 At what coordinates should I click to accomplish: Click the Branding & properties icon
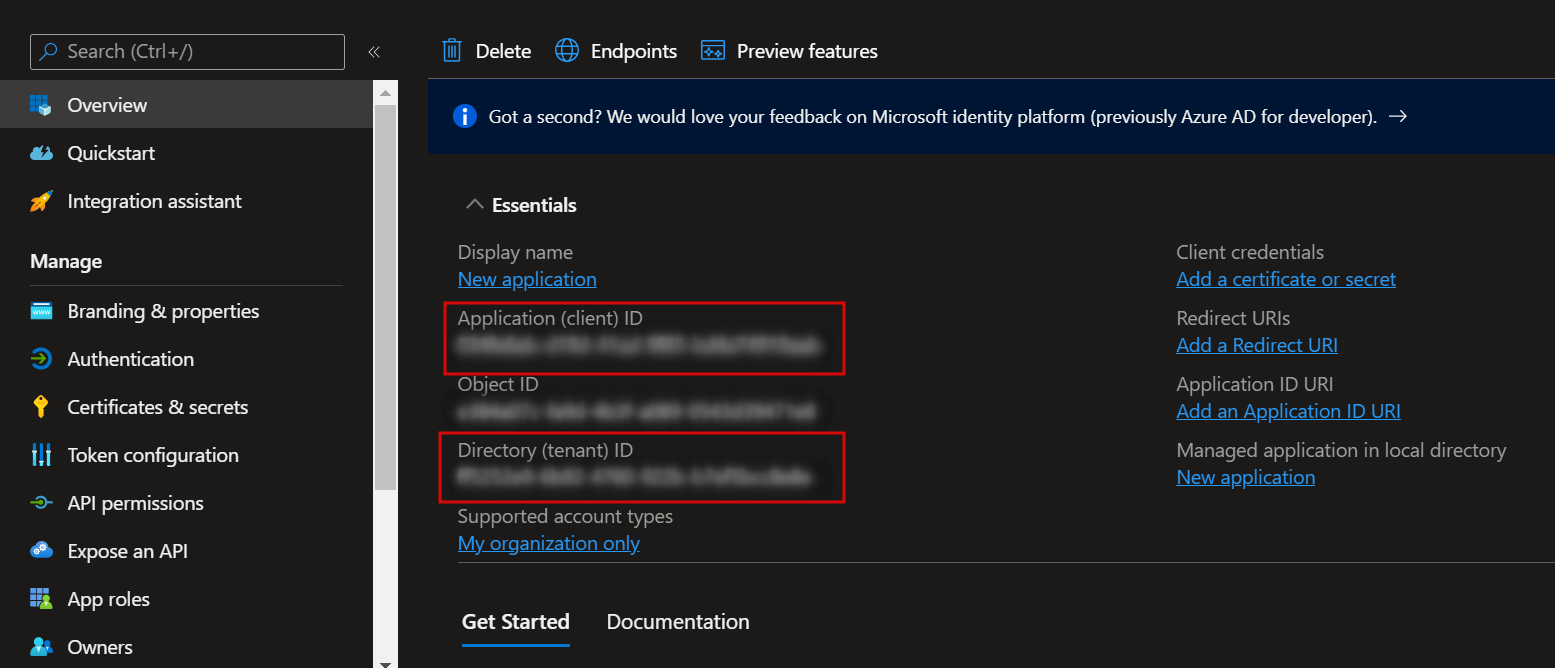pyautogui.click(x=41, y=311)
